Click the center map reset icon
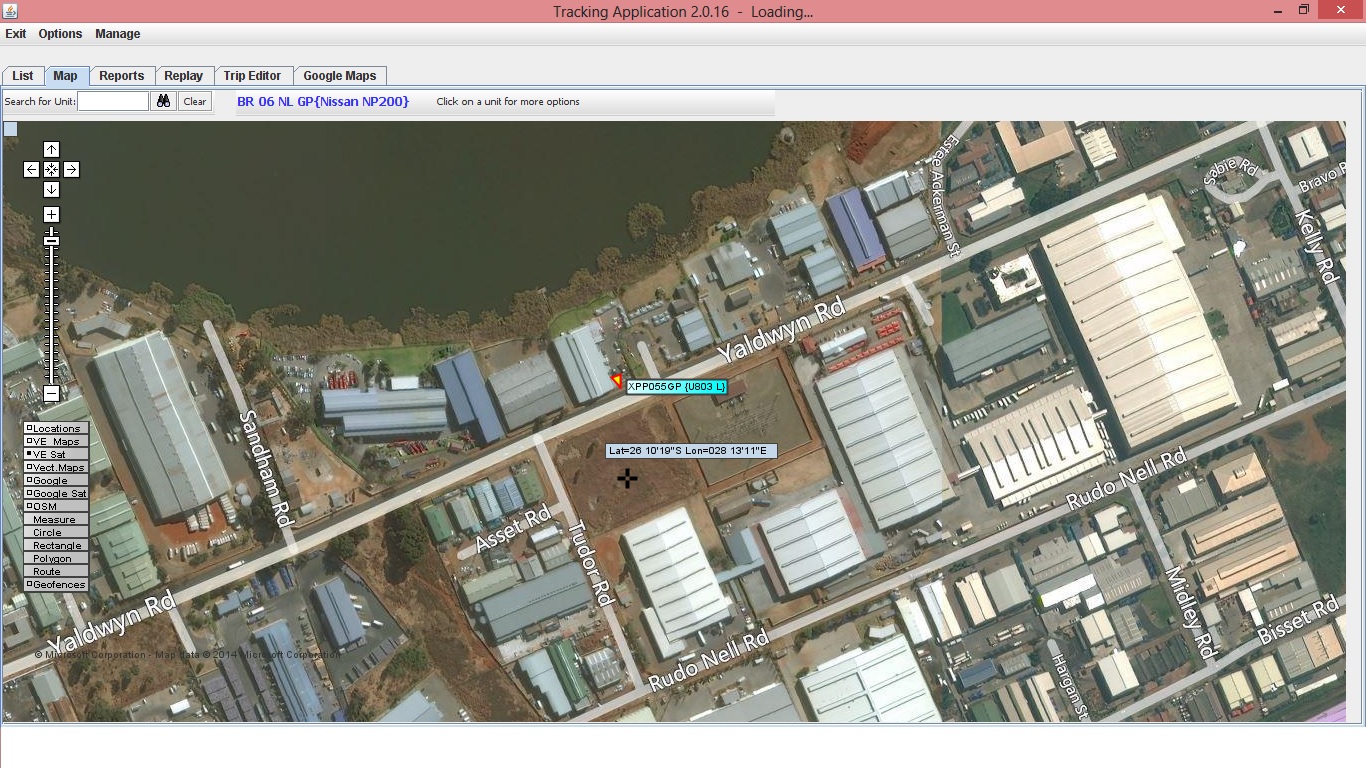Viewport: 1366px width, 768px height. [x=51, y=170]
